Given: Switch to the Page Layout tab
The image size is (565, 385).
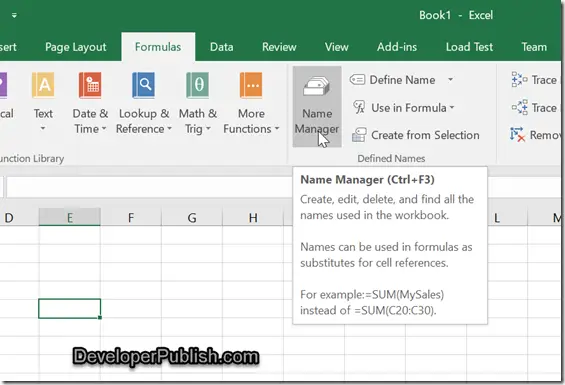Looking at the screenshot, I should point(76,47).
